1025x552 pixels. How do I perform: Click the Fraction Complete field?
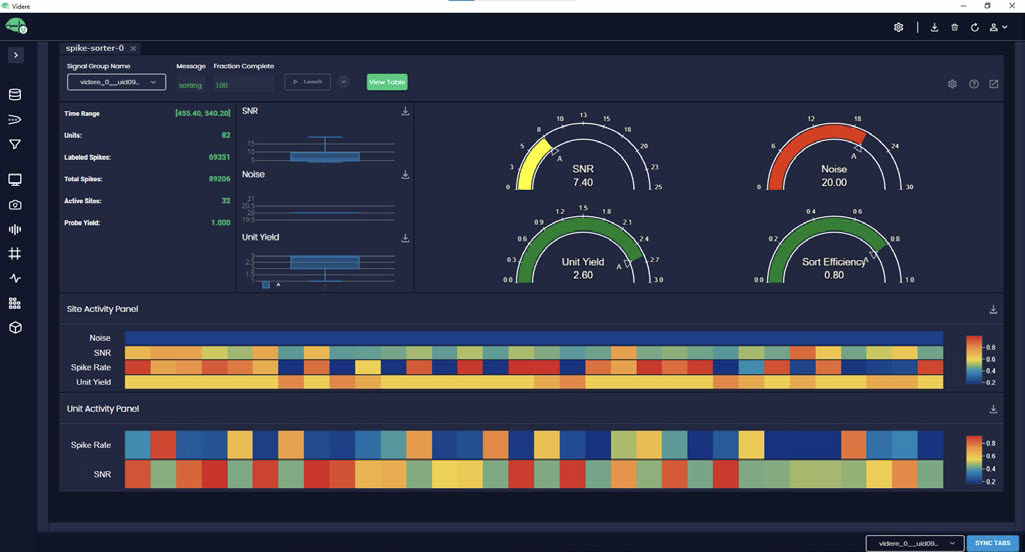pyautogui.click(x=244, y=85)
